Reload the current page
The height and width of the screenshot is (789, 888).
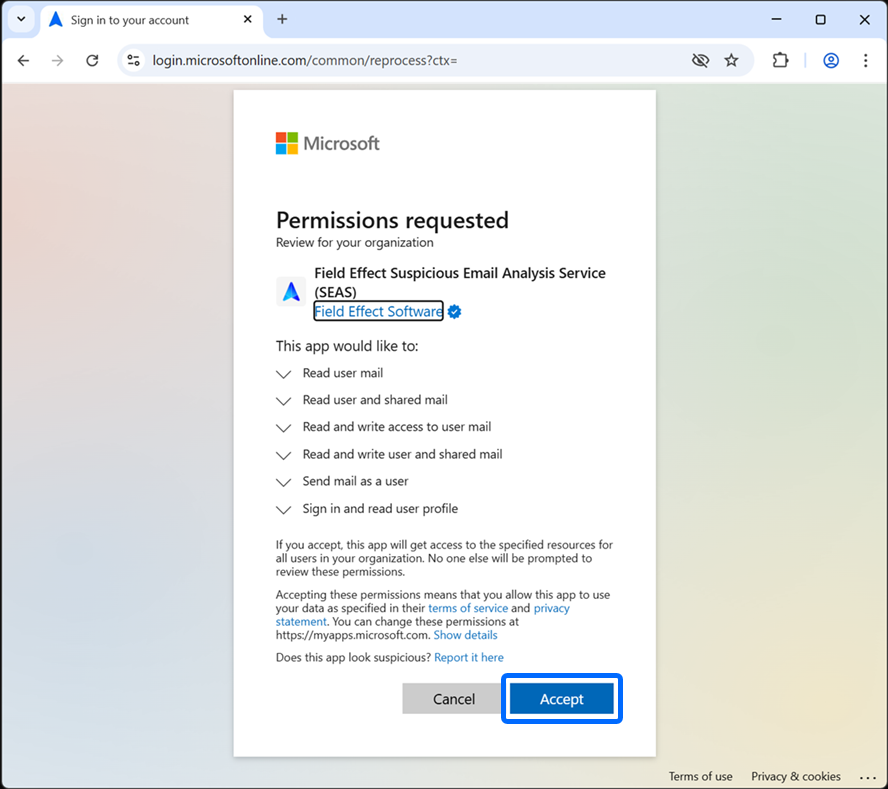tap(92, 60)
